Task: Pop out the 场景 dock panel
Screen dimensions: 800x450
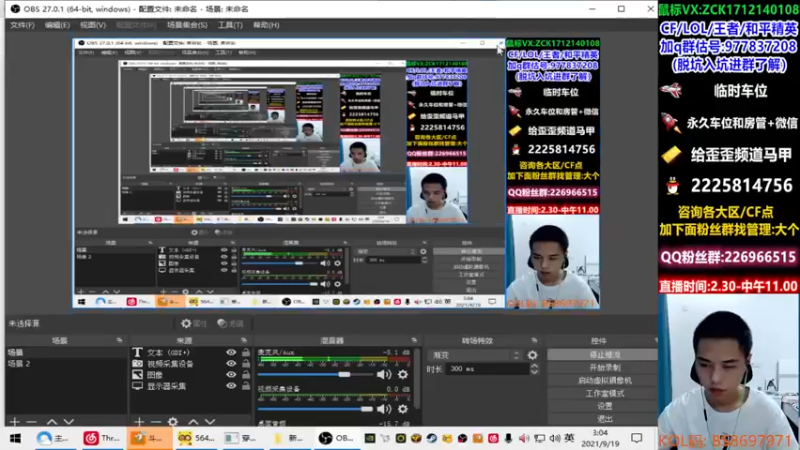Action: 119,340
